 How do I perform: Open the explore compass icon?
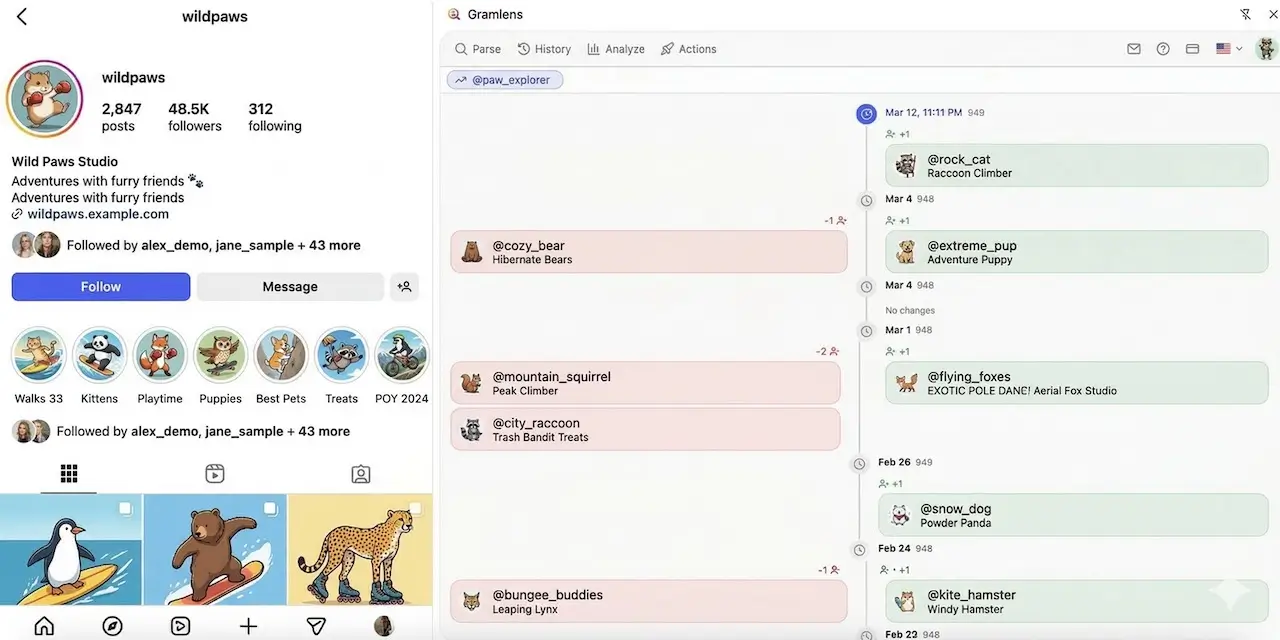coord(112,626)
